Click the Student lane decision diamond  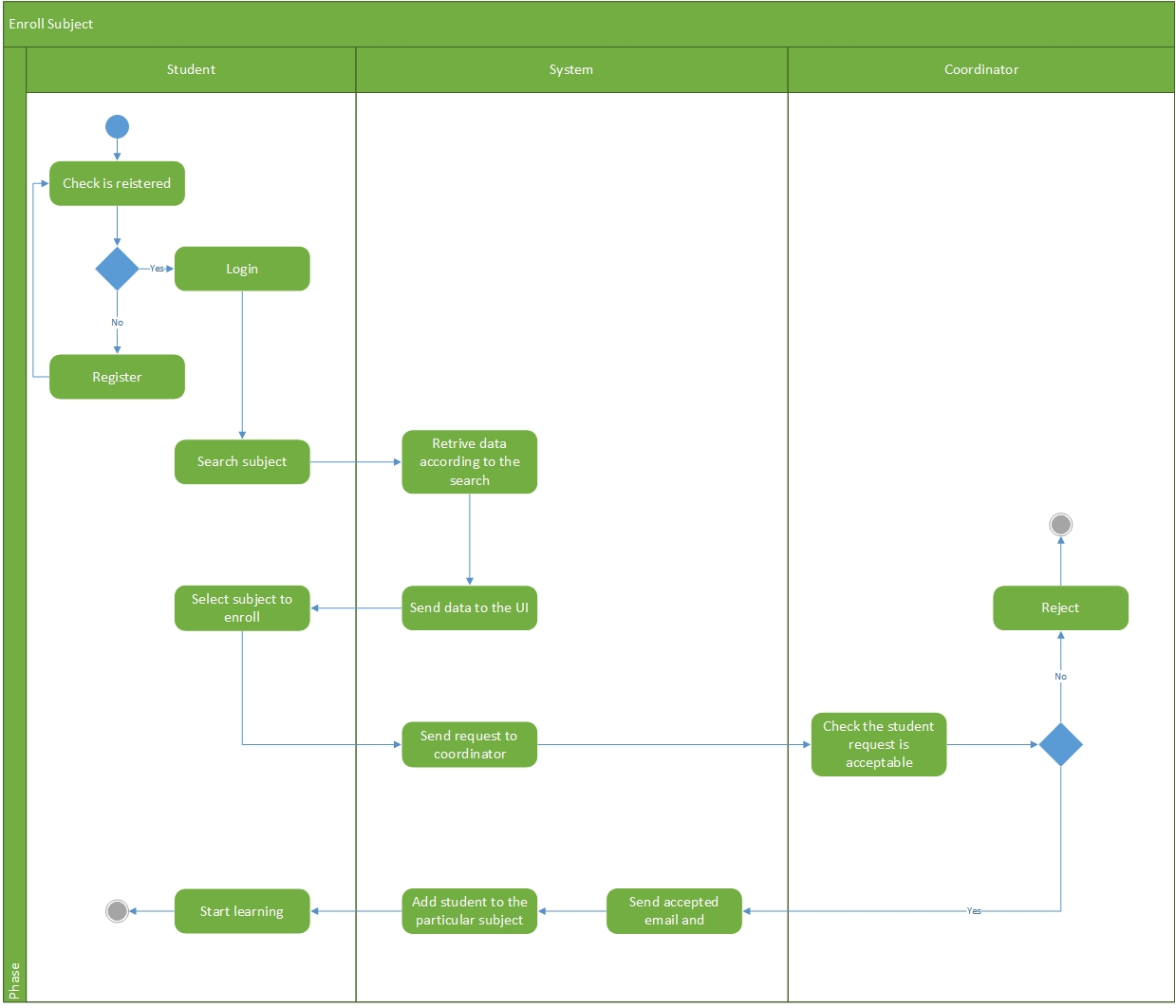coord(117,269)
